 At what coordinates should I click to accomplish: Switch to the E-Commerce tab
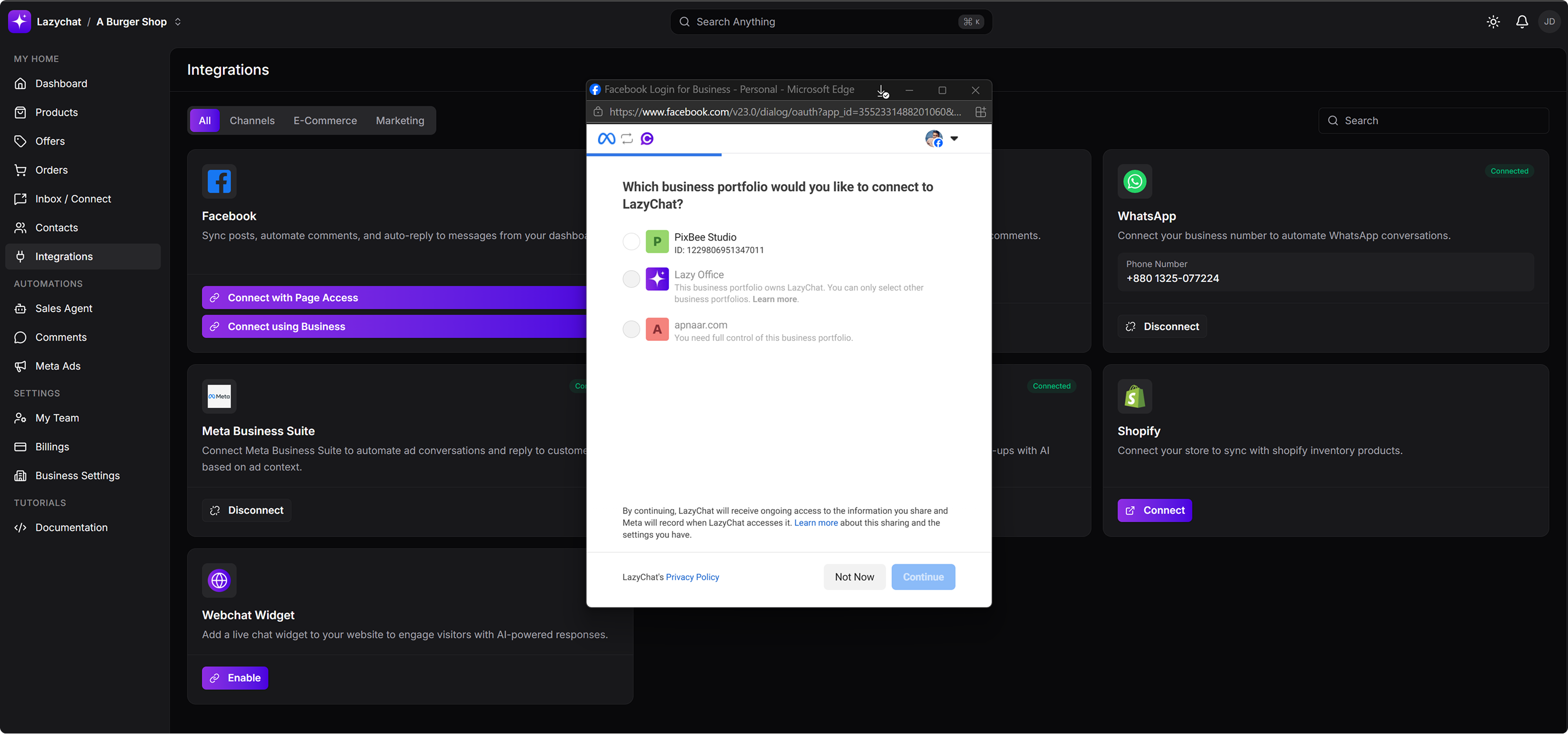pyautogui.click(x=325, y=121)
